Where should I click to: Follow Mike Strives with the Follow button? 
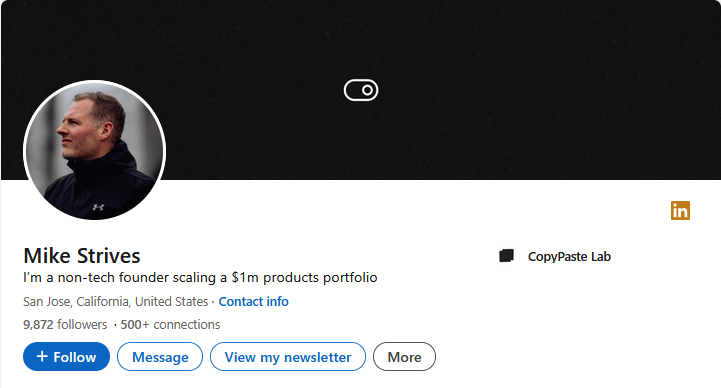coord(66,357)
